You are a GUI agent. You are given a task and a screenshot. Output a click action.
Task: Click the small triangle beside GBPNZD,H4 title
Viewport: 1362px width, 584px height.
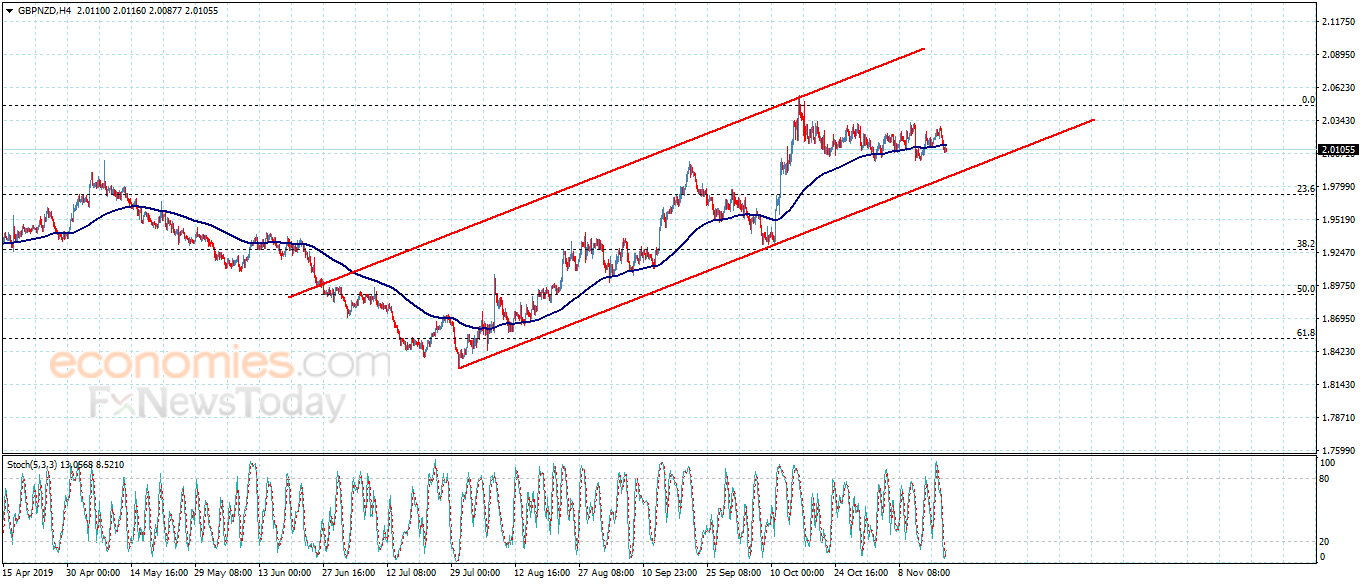[8, 10]
